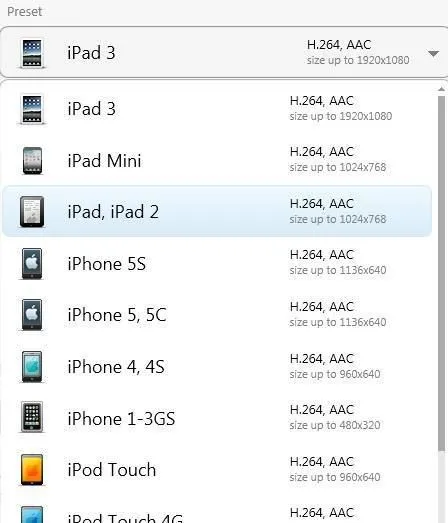Click the iPad Mini device icon

pyautogui.click(x=32, y=161)
